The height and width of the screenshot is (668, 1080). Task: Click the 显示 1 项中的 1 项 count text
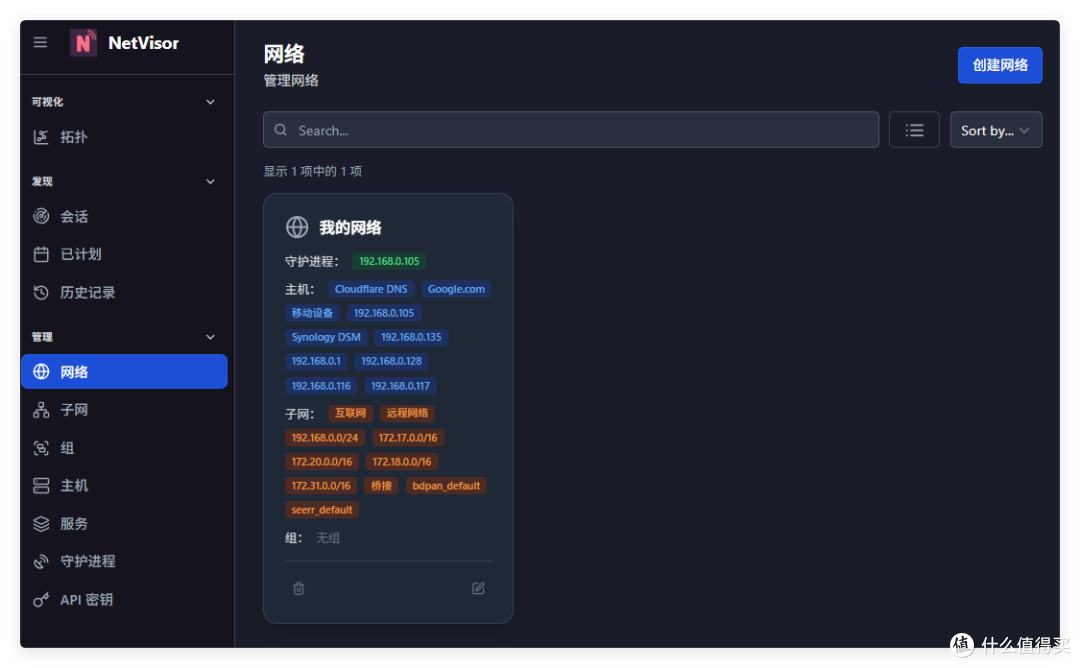click(313, 171)
